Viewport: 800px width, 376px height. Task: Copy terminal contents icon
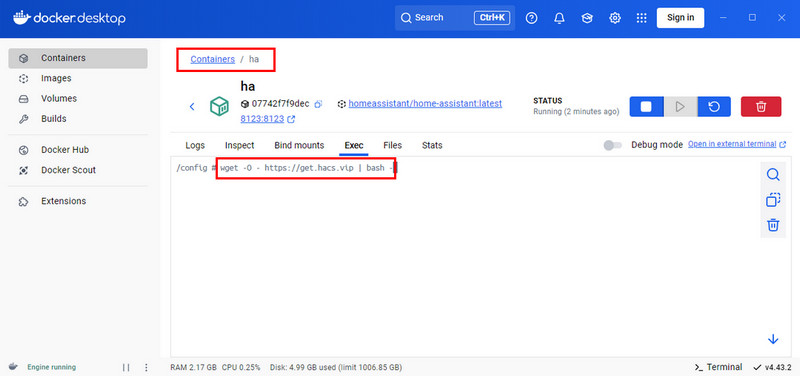tap(773, 200)
